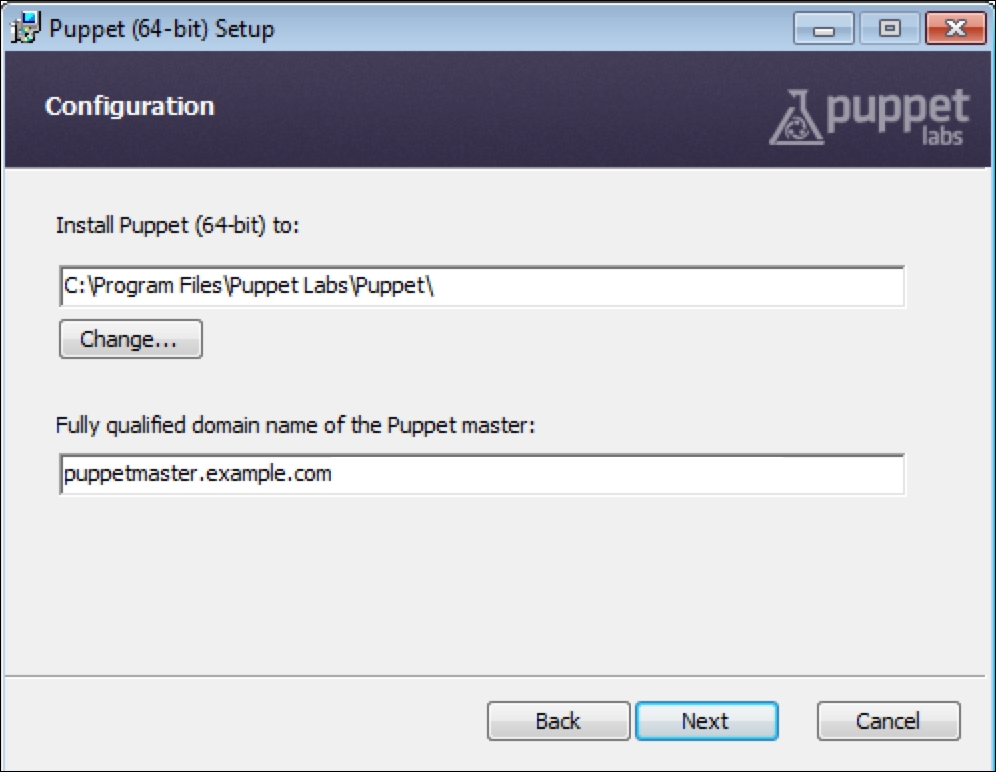Click the Configuration header label

[128, 107]
